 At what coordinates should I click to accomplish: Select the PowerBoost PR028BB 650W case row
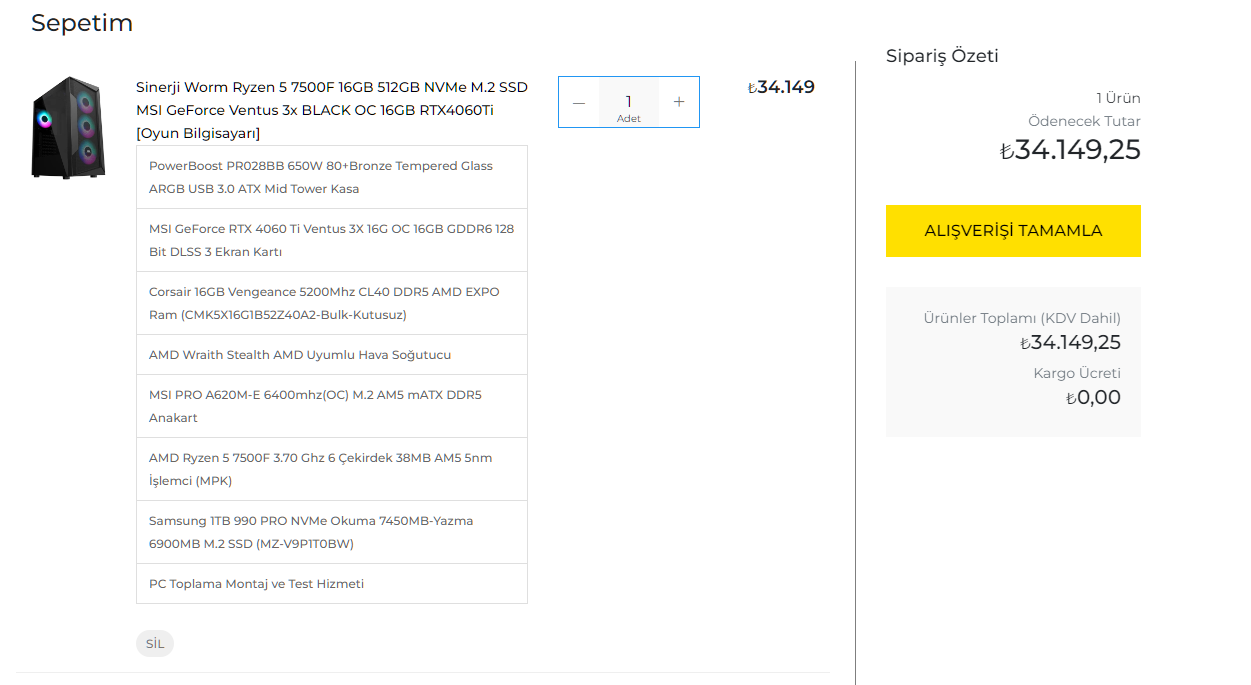click(x=331, y=177)
